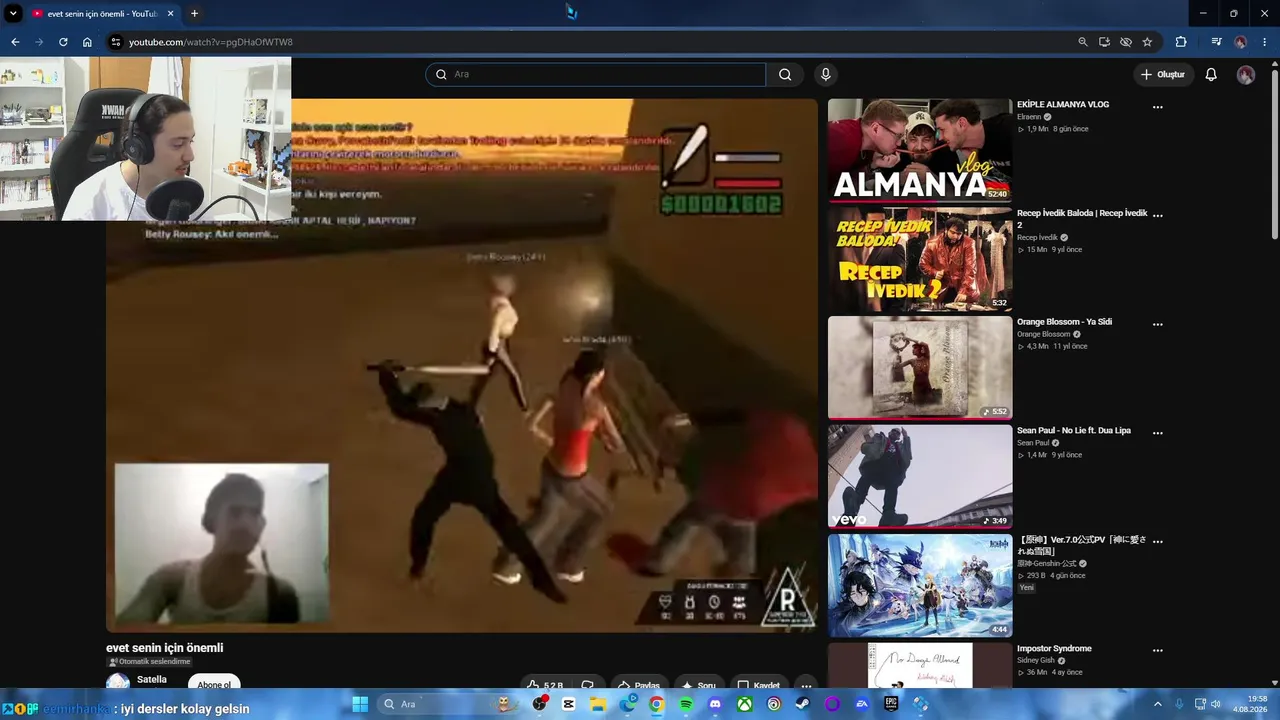Launch Steam from the taskbar
This screenshot has height=720, width=1280.
click(803, 704)
